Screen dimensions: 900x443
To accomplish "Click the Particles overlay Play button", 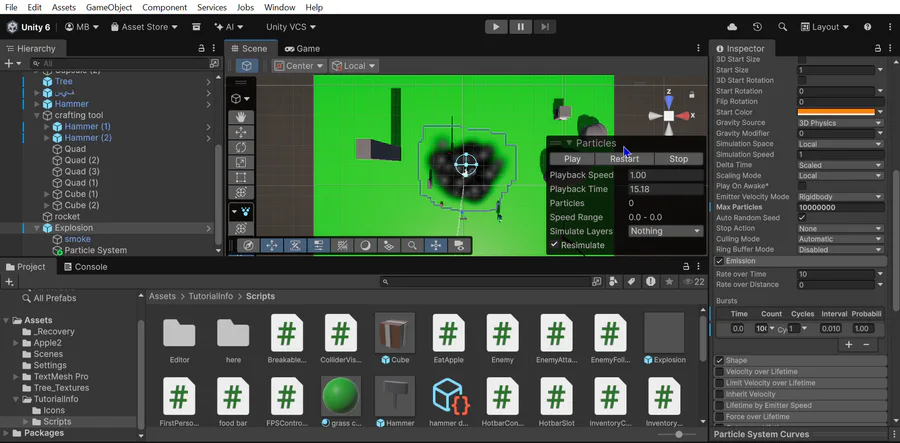I will click(x=572, y=159).
